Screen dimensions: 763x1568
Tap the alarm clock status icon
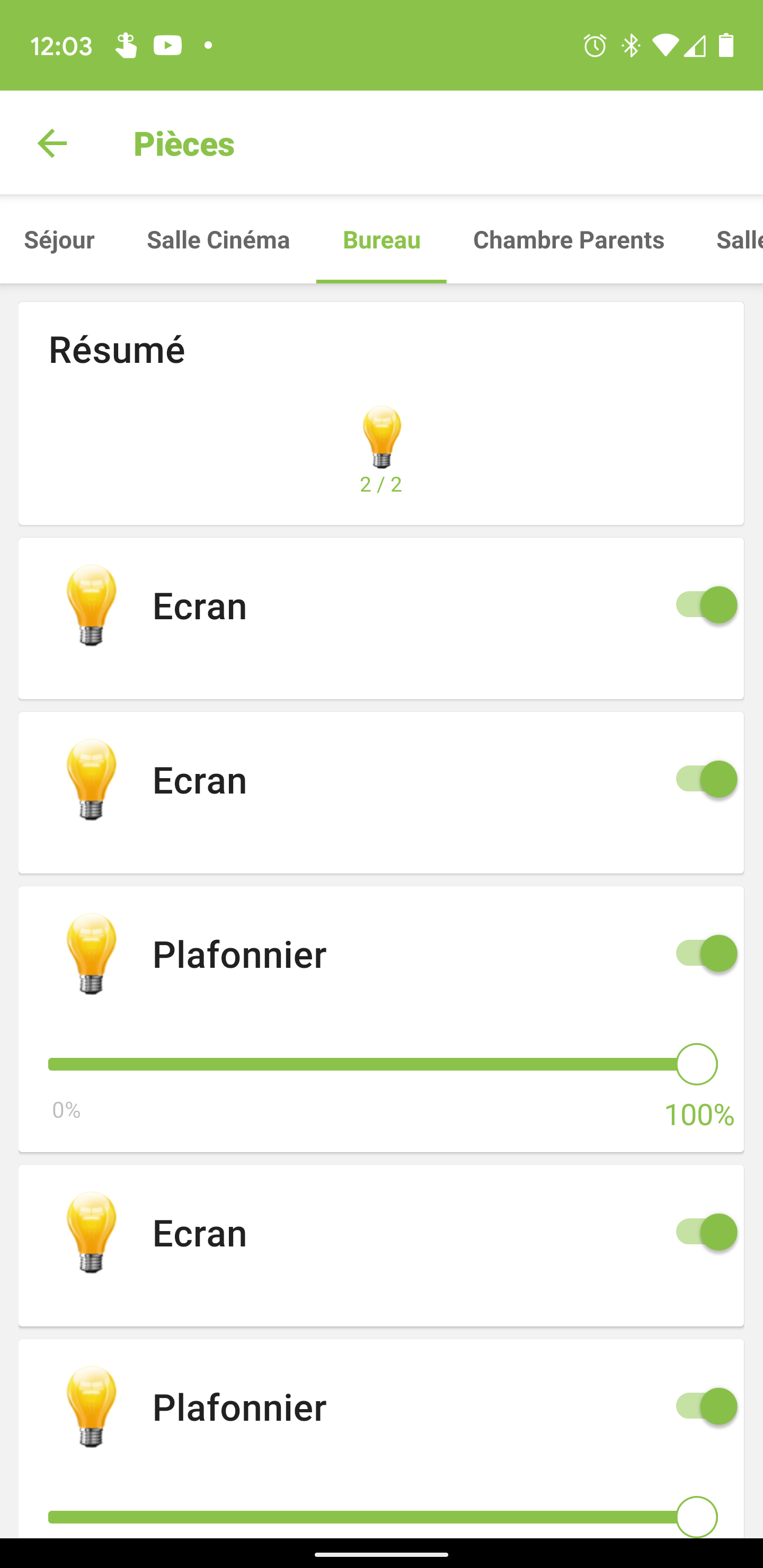[595, 46]
